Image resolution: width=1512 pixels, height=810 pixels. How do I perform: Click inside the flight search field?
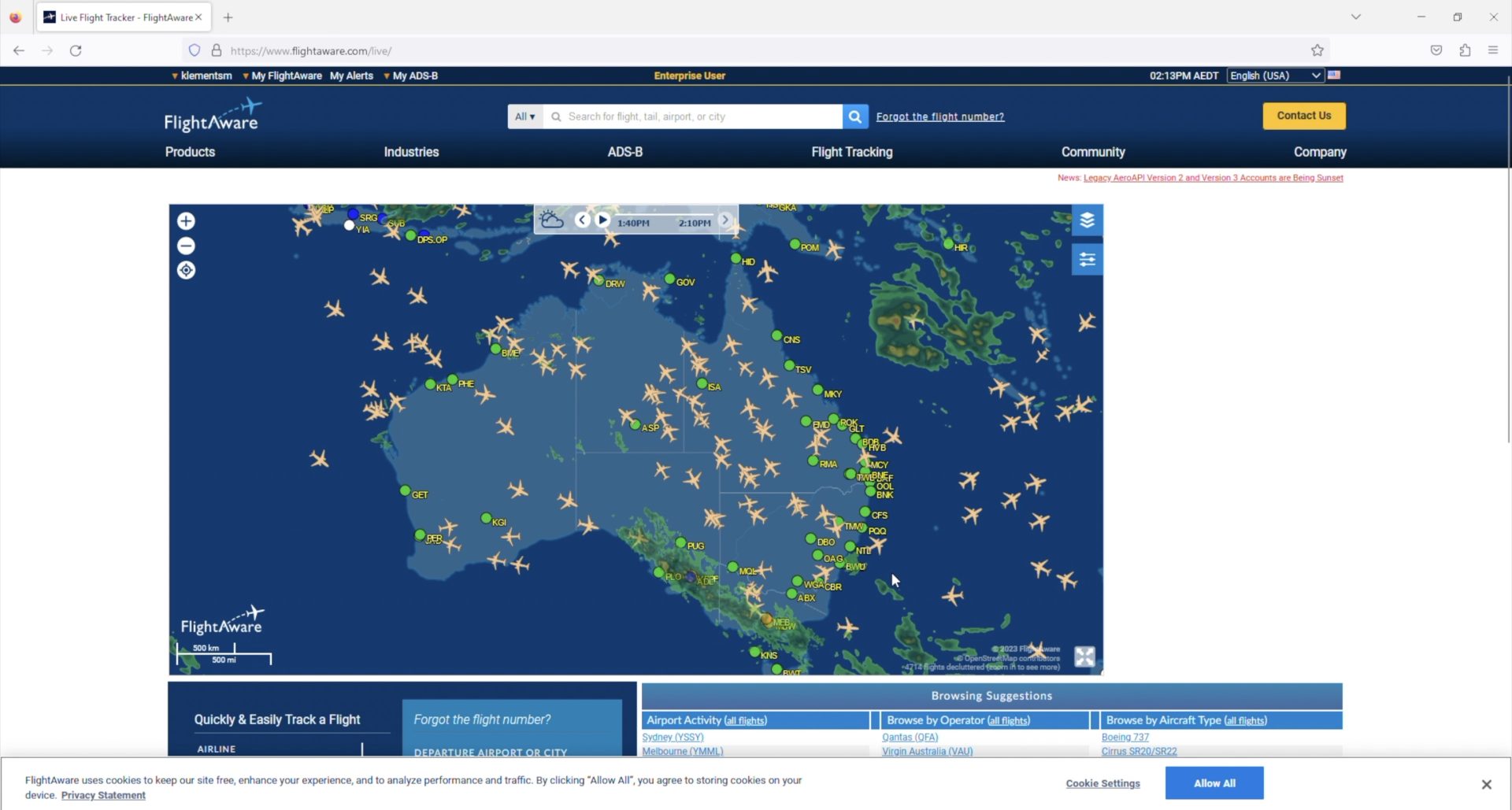(x=693, y=116)
